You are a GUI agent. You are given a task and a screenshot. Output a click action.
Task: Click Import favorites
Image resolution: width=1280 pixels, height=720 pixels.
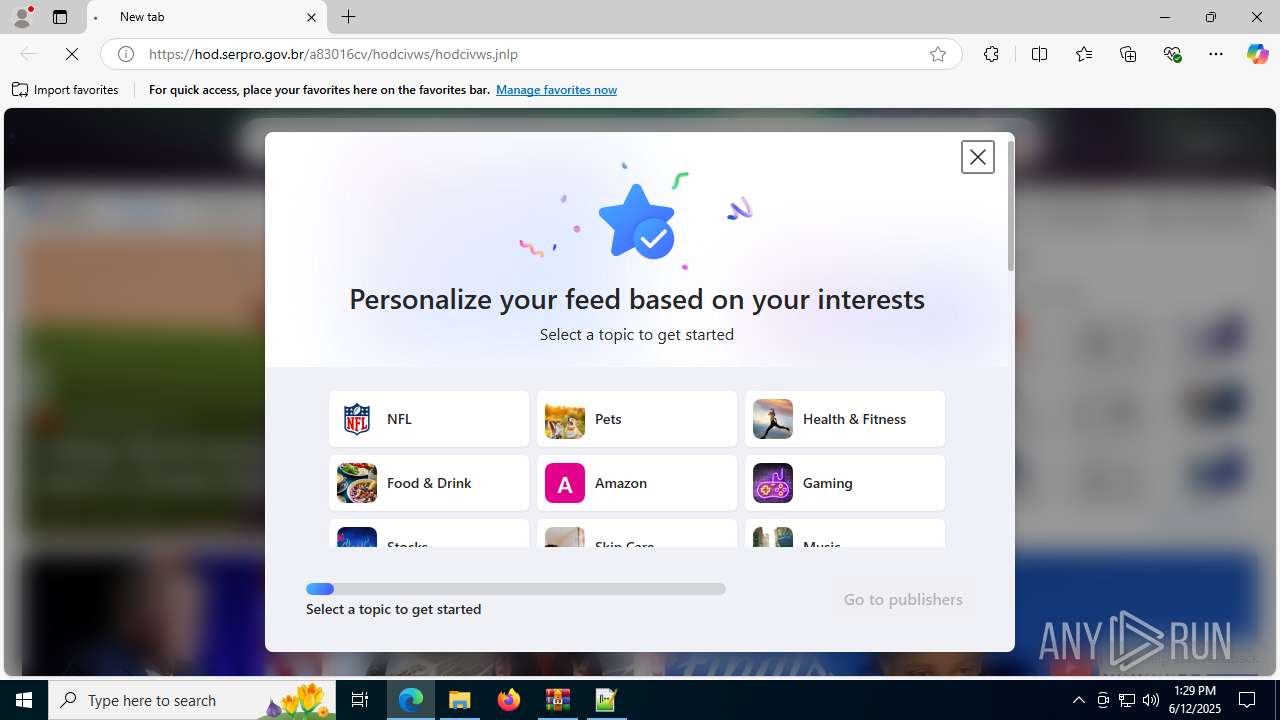click(65, 90)
